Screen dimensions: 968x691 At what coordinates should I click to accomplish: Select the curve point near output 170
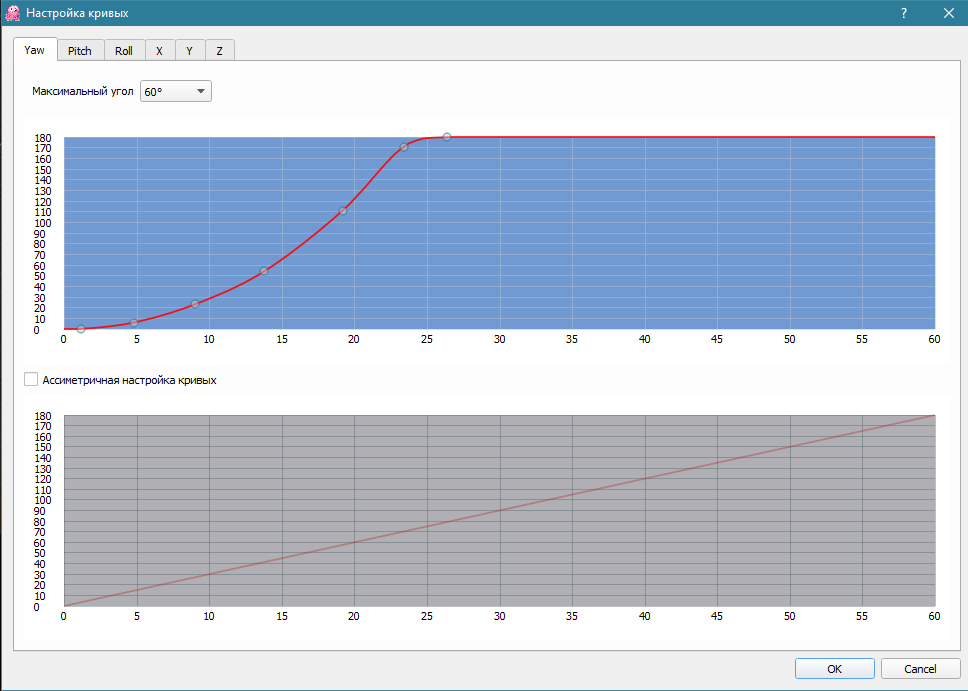click(x=404, y=147)
